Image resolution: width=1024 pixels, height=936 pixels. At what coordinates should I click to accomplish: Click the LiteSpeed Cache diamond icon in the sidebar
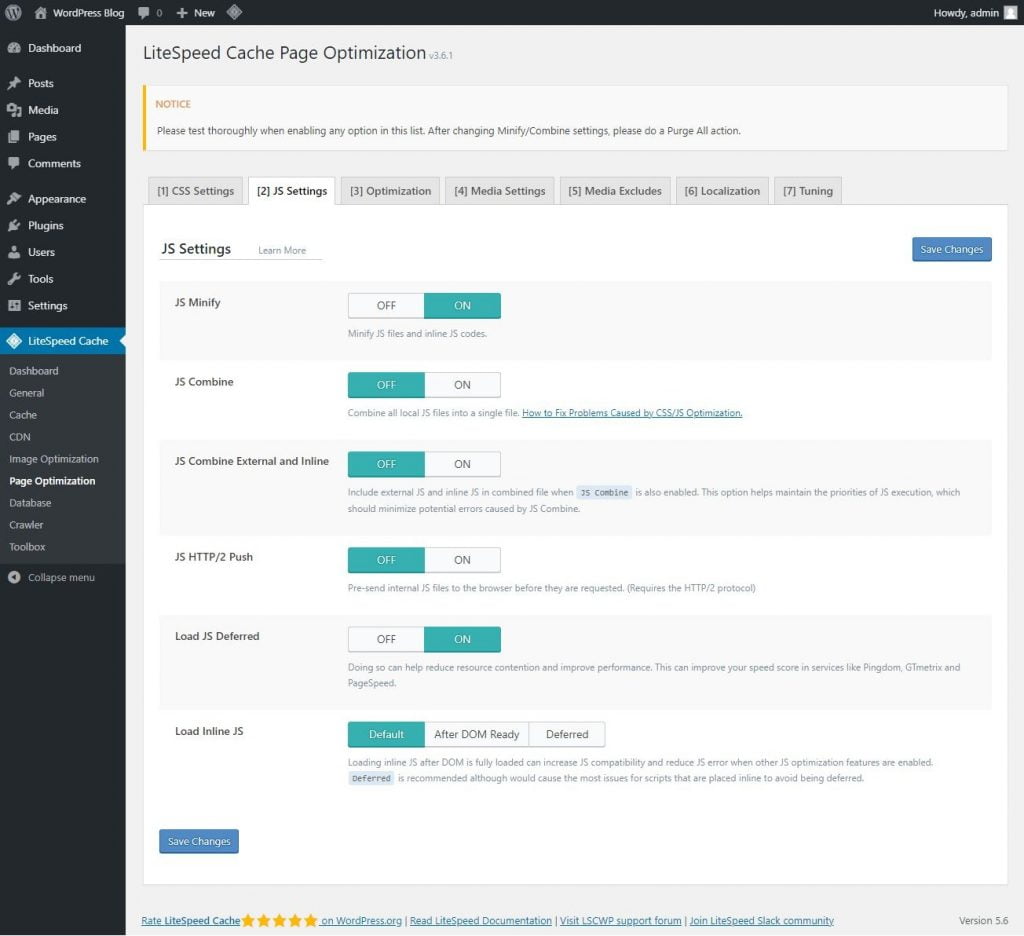(x=14, y=341)
